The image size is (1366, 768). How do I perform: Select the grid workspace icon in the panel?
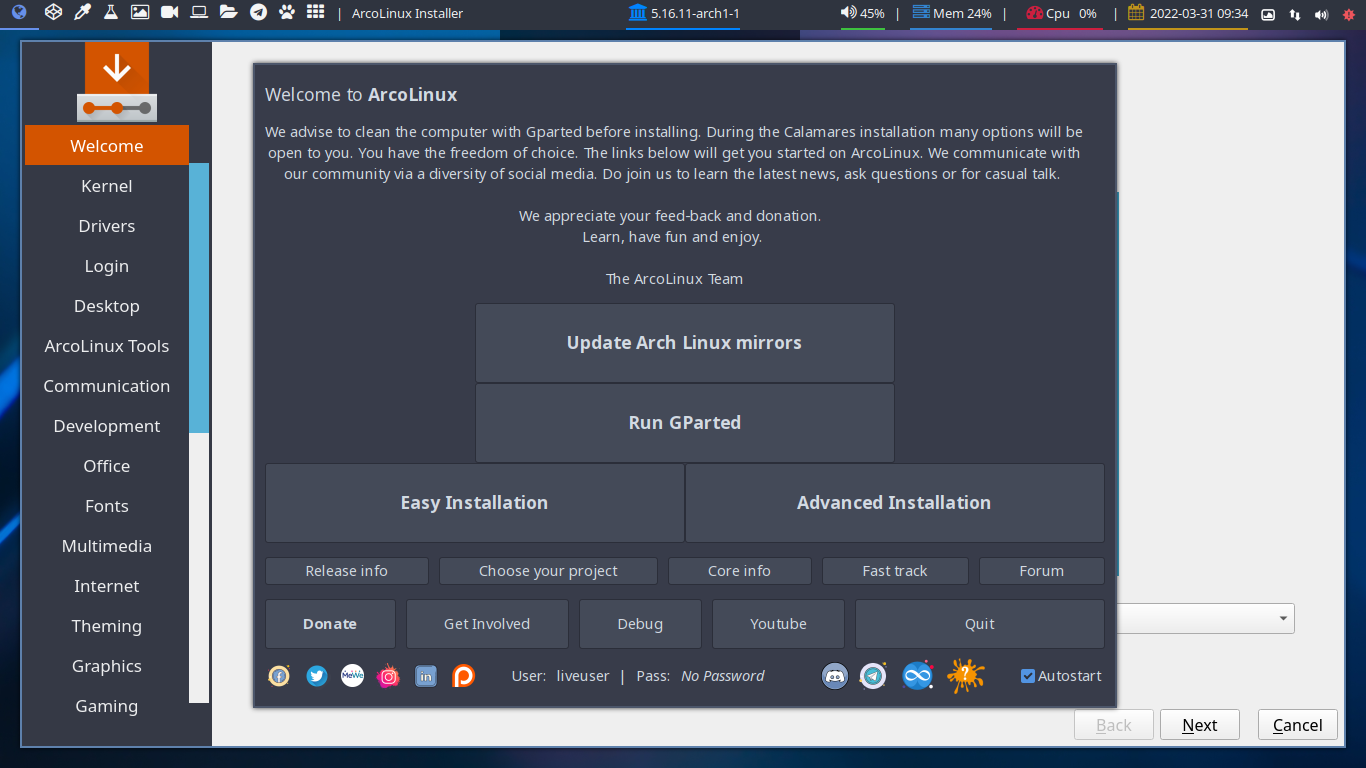tap(316, 13)
